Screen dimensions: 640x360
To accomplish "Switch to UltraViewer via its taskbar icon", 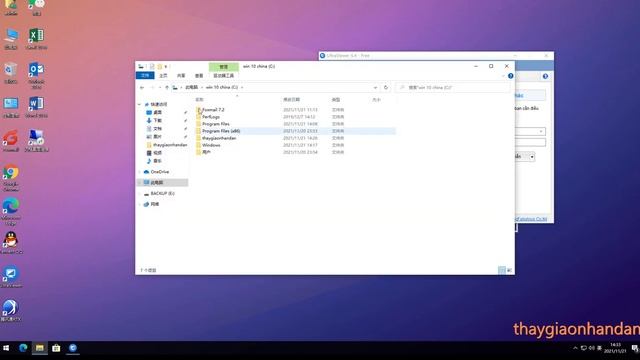I will point(73,348).
